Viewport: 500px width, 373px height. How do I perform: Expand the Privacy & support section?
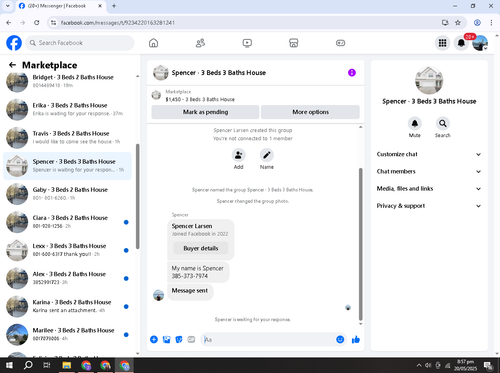(x=429, y=206)
